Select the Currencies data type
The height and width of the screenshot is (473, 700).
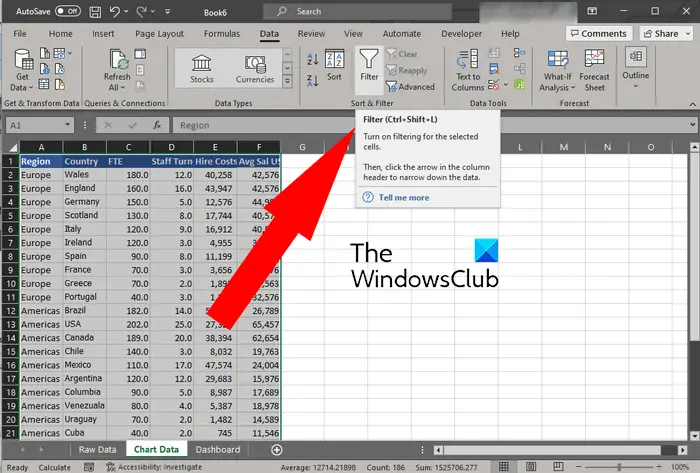pos(255,68)
